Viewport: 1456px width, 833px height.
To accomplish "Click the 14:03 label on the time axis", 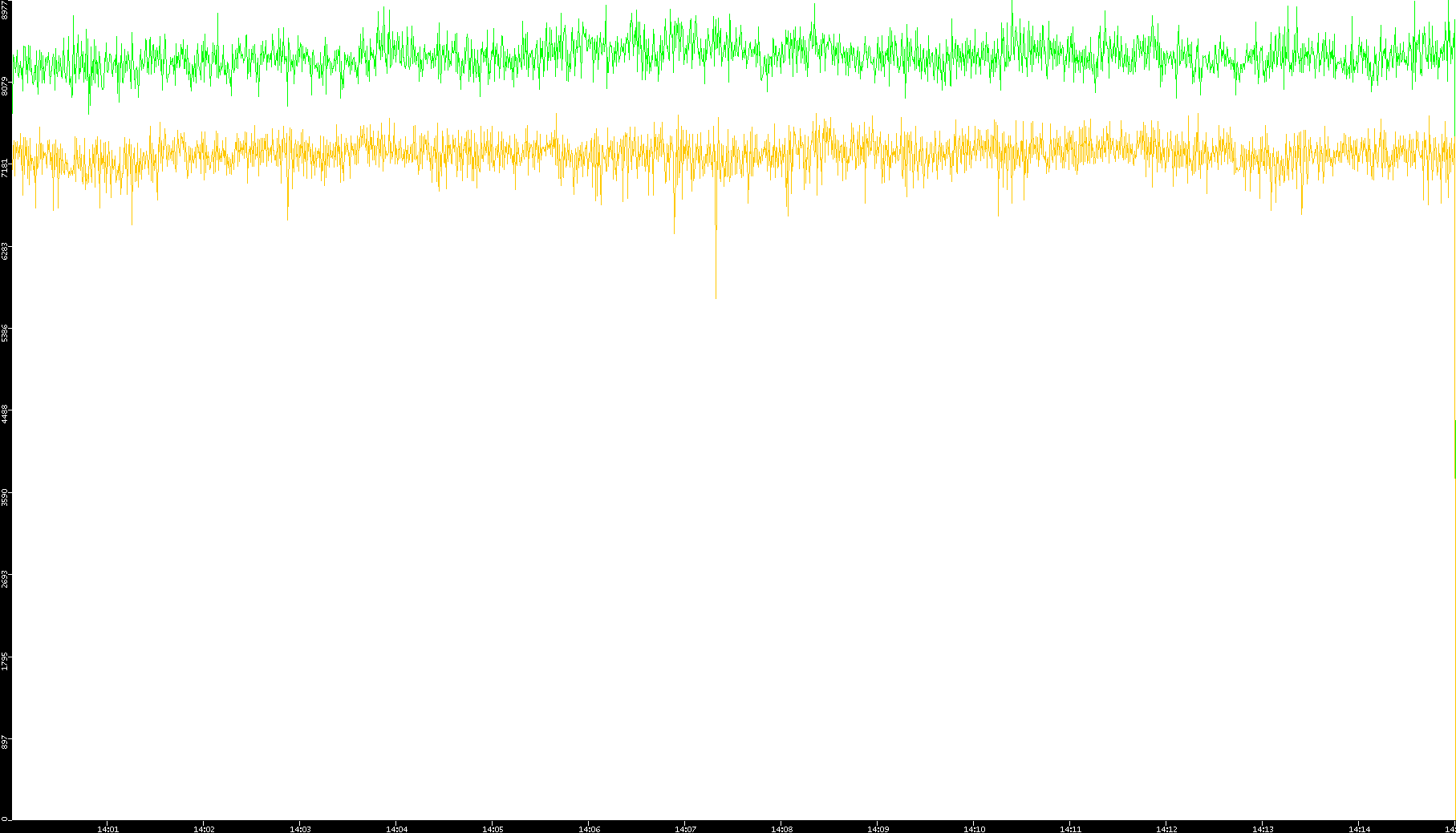I will (x=300, y=829).
